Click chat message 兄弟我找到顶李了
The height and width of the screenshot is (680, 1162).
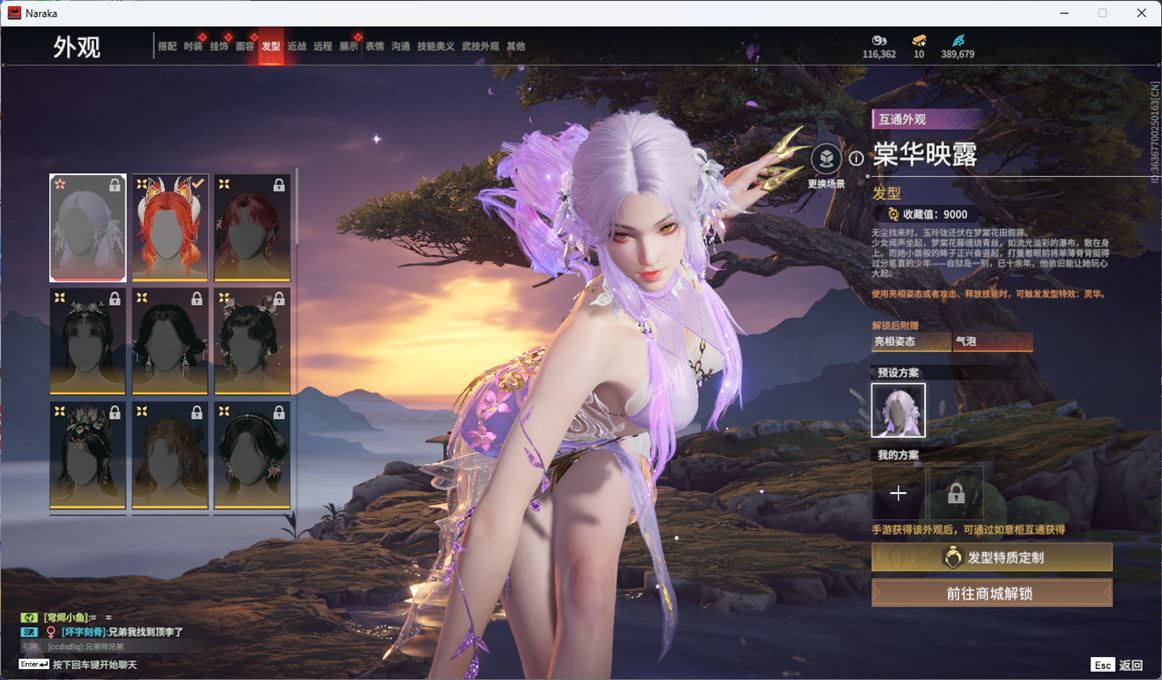tap(145, 632)
